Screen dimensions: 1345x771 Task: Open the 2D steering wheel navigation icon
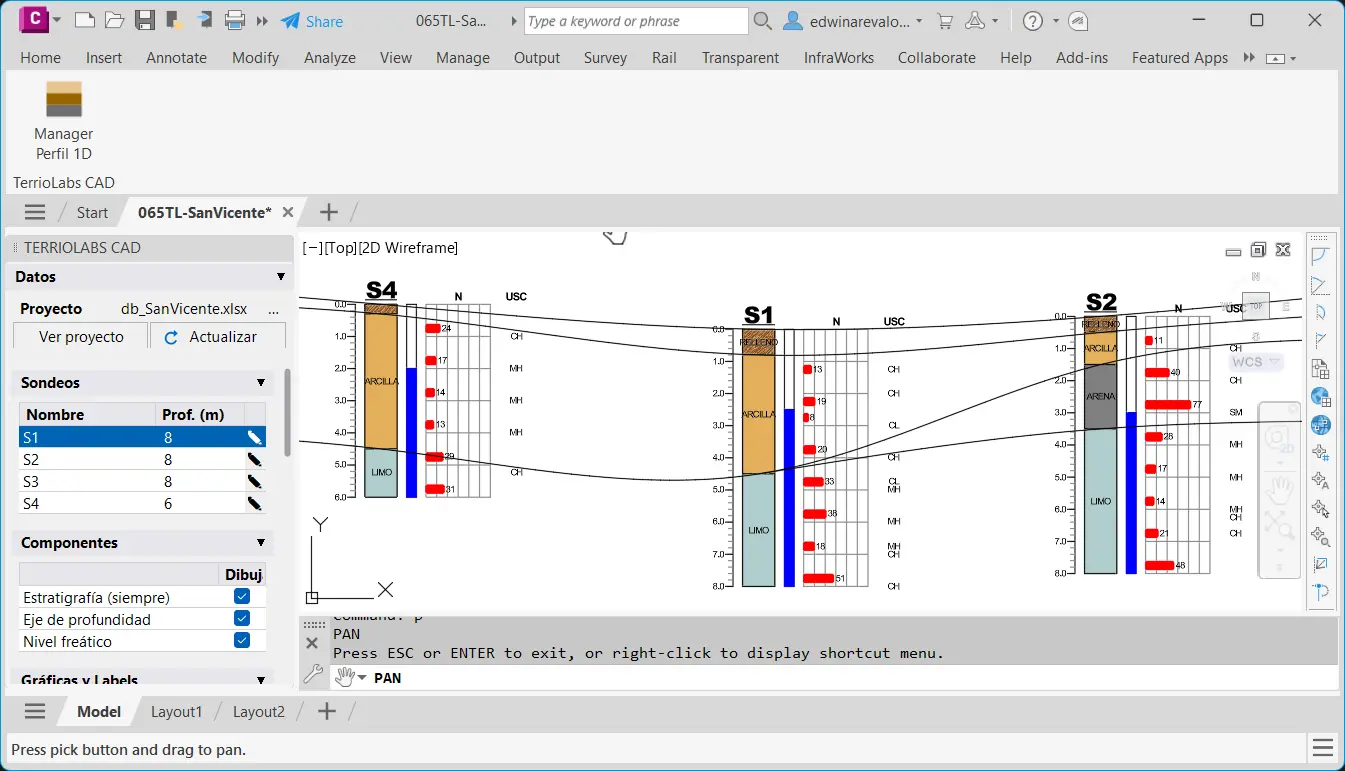1279,438
